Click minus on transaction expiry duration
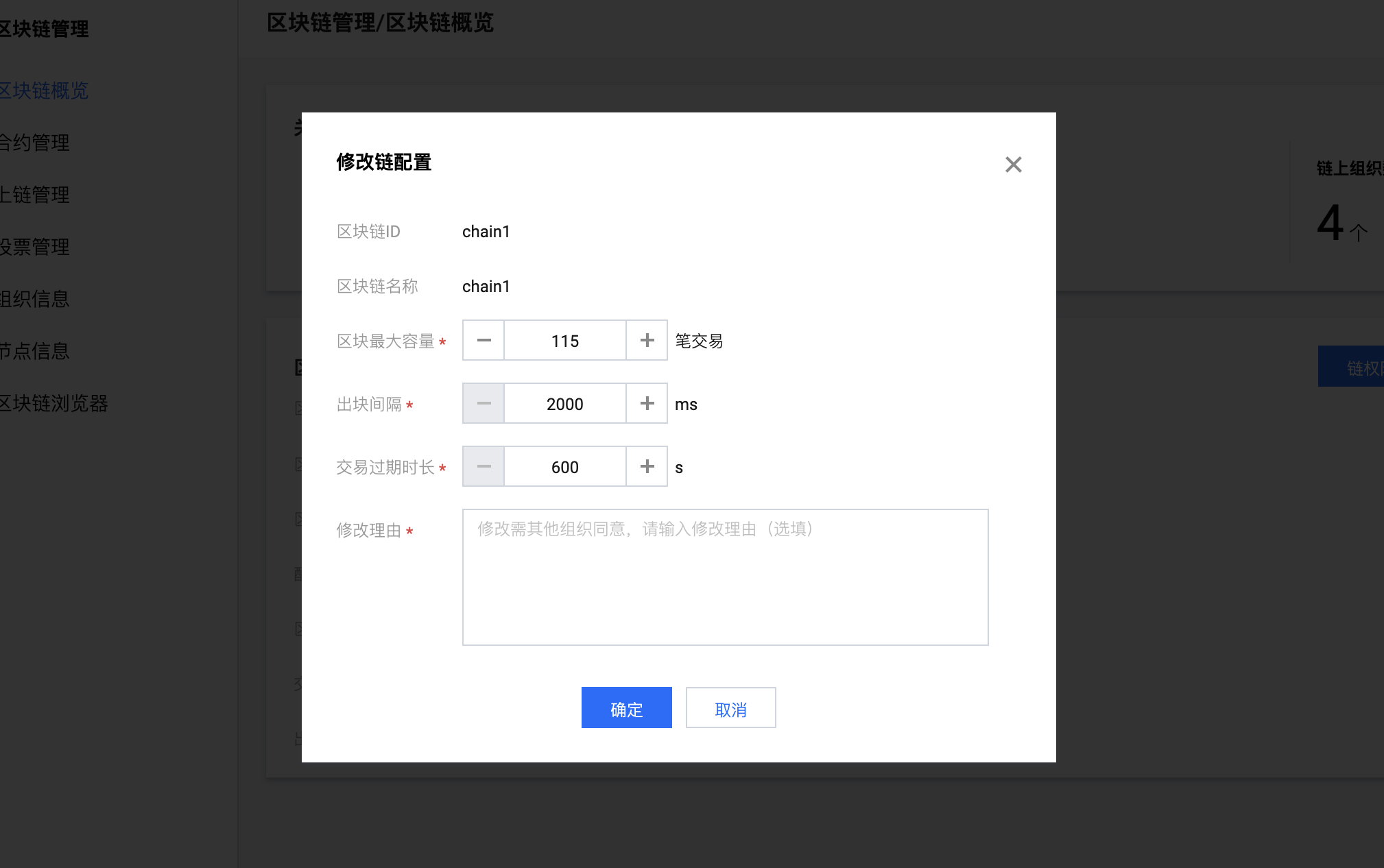1384x868 pixels. tap(484, 466)
